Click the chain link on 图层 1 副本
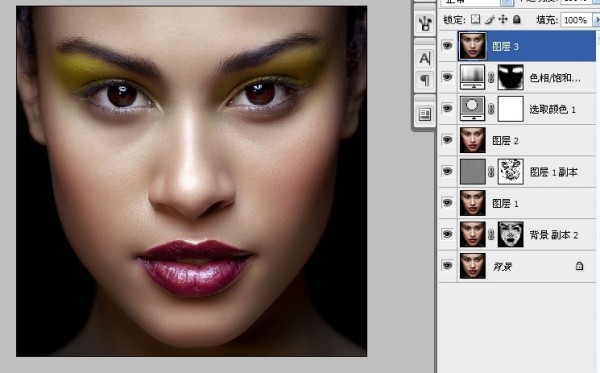This screenshot has height=373, width=600. (x=491, y=172)
